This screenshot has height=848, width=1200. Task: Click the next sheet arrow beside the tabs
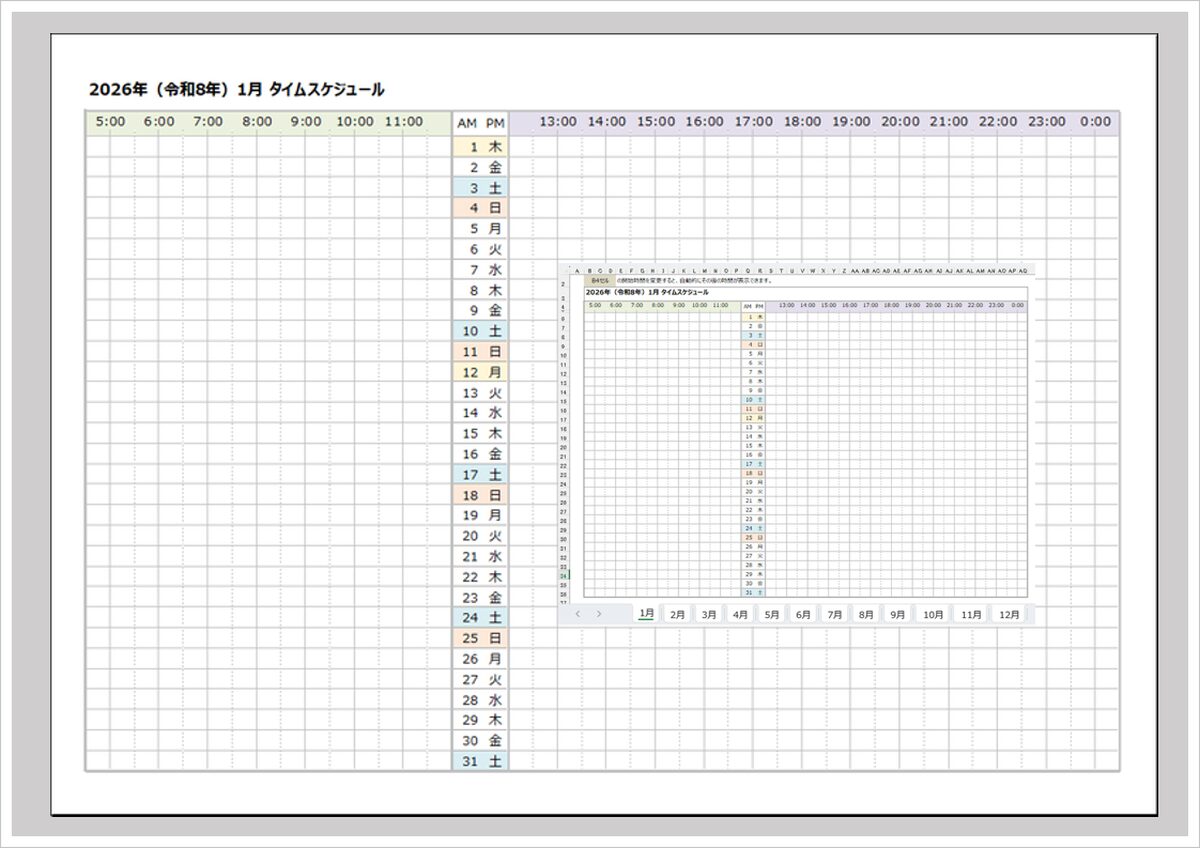(x=599, y=614)
